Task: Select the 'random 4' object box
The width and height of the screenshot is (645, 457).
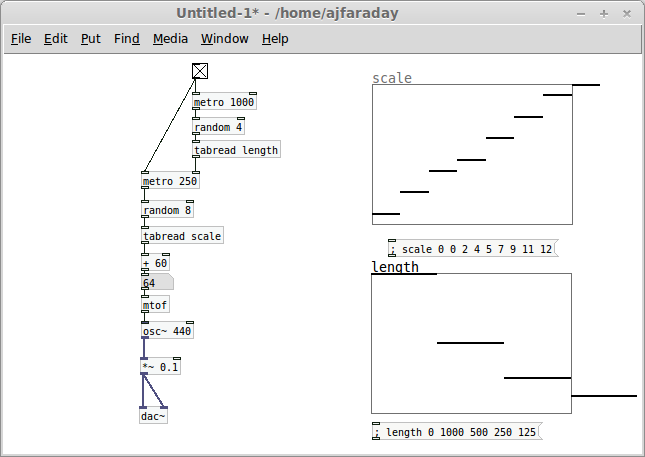Action: point(218,127)
